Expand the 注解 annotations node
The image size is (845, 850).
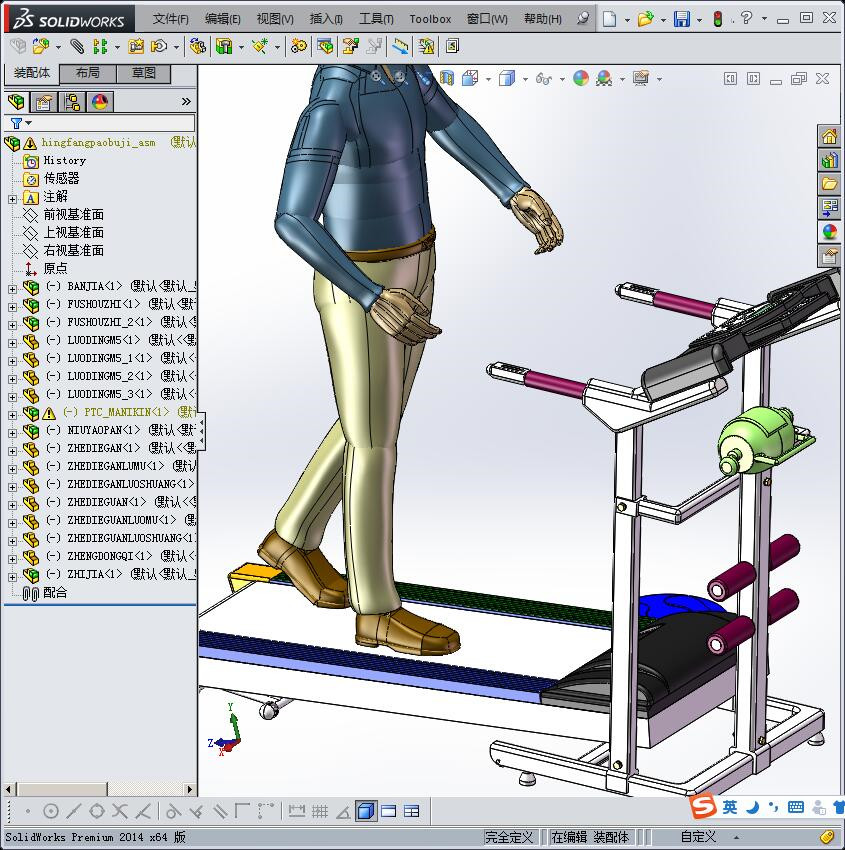point(12,199)
